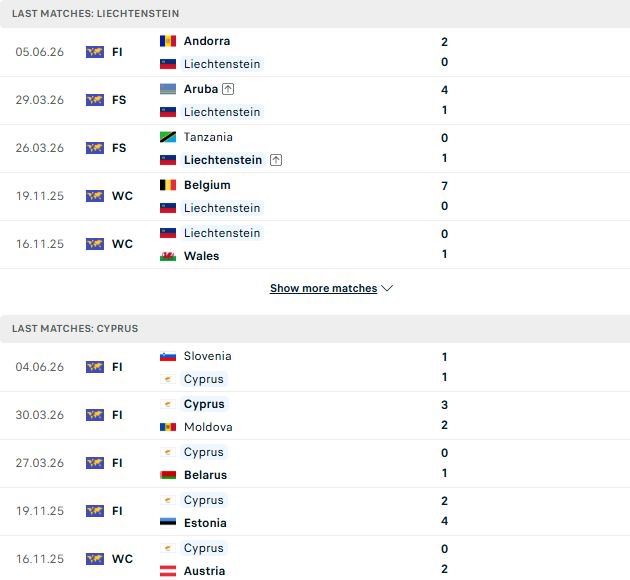Click the Andorra flag icon

pyautogui.click(x=168, y=41)
